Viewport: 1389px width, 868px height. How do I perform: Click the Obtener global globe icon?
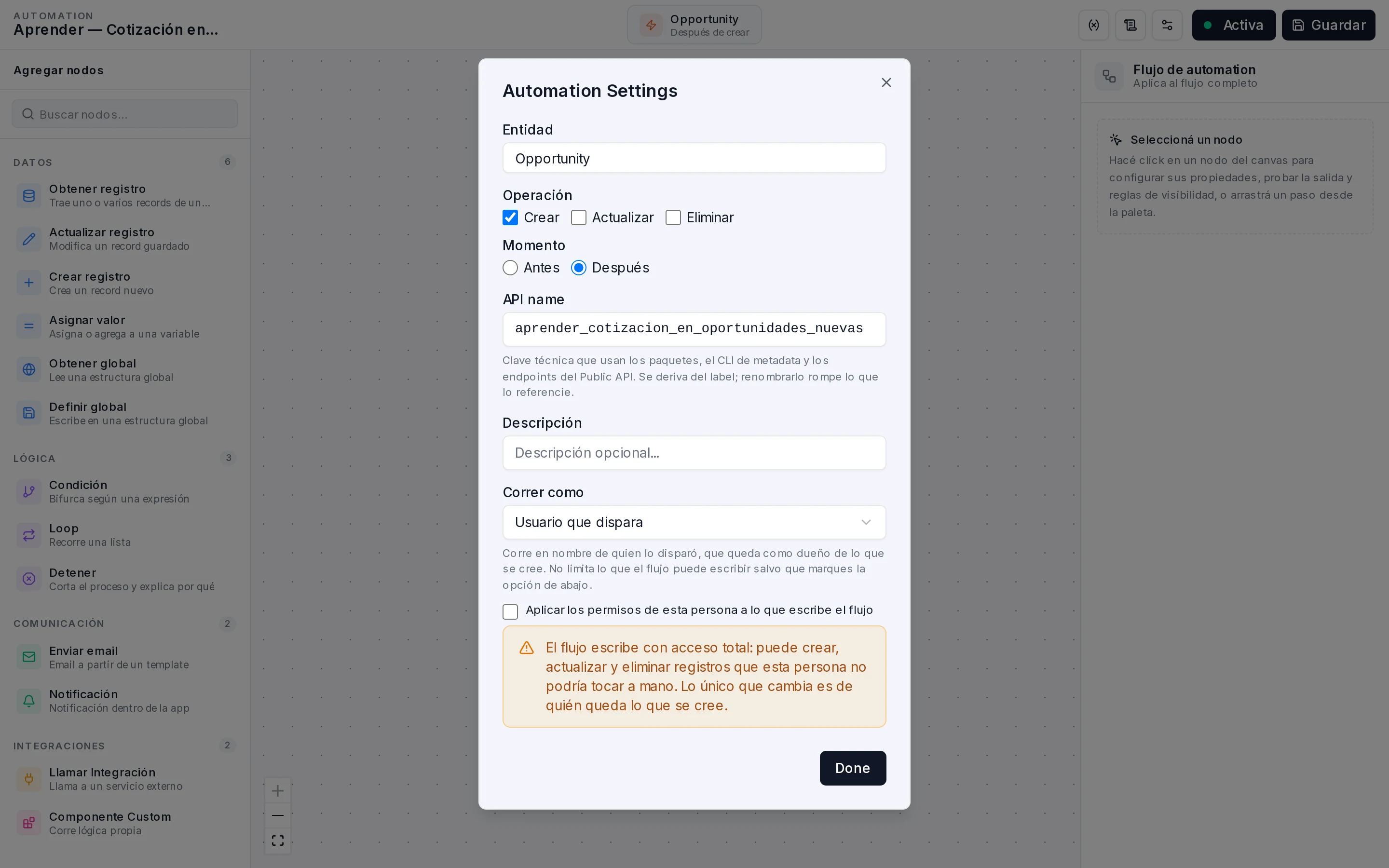coord(29,370)
